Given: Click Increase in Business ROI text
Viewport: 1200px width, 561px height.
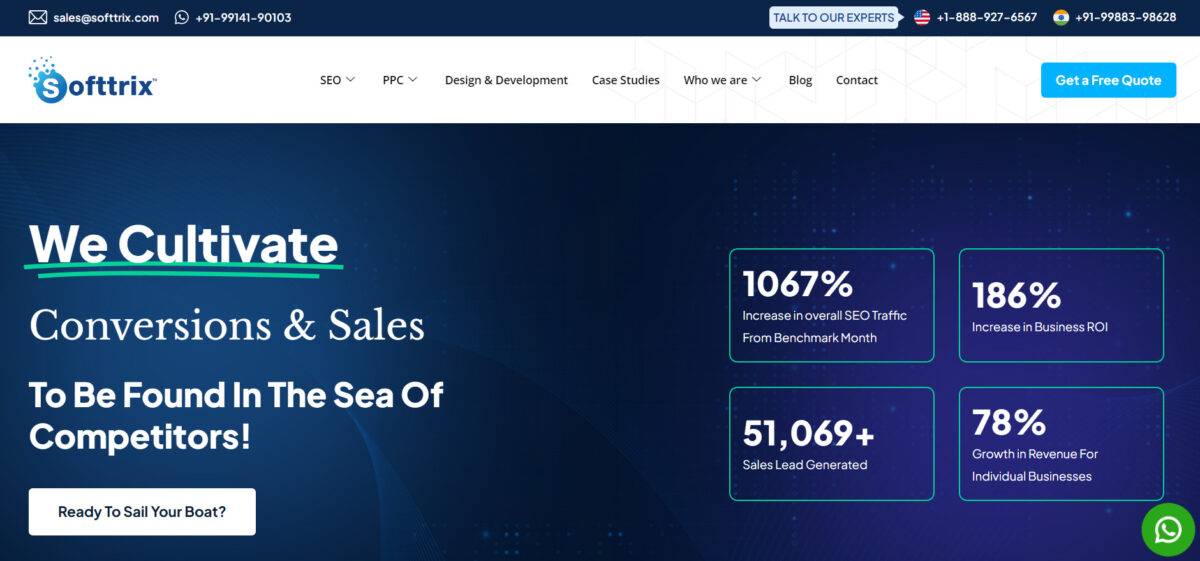Looking at the screenshot, I should tap(1040, 327).
